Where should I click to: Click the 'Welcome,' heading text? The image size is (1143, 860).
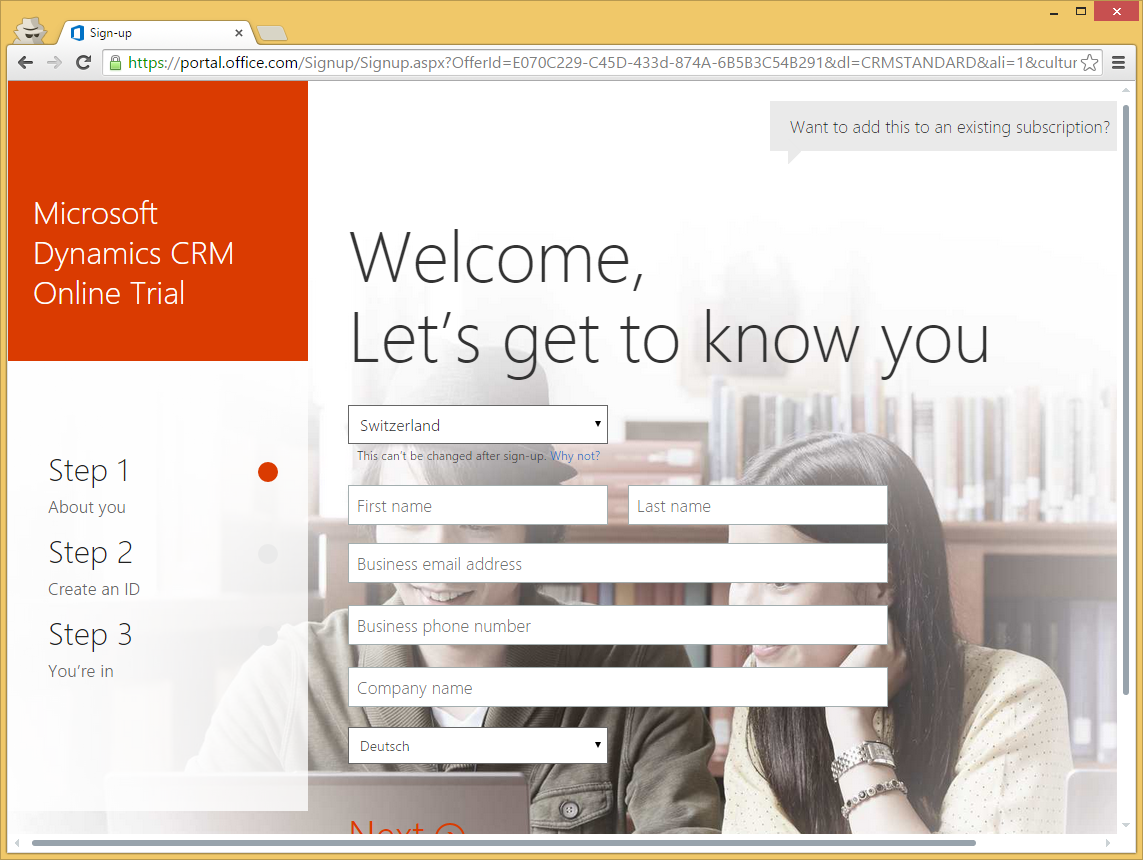point(497,258)
